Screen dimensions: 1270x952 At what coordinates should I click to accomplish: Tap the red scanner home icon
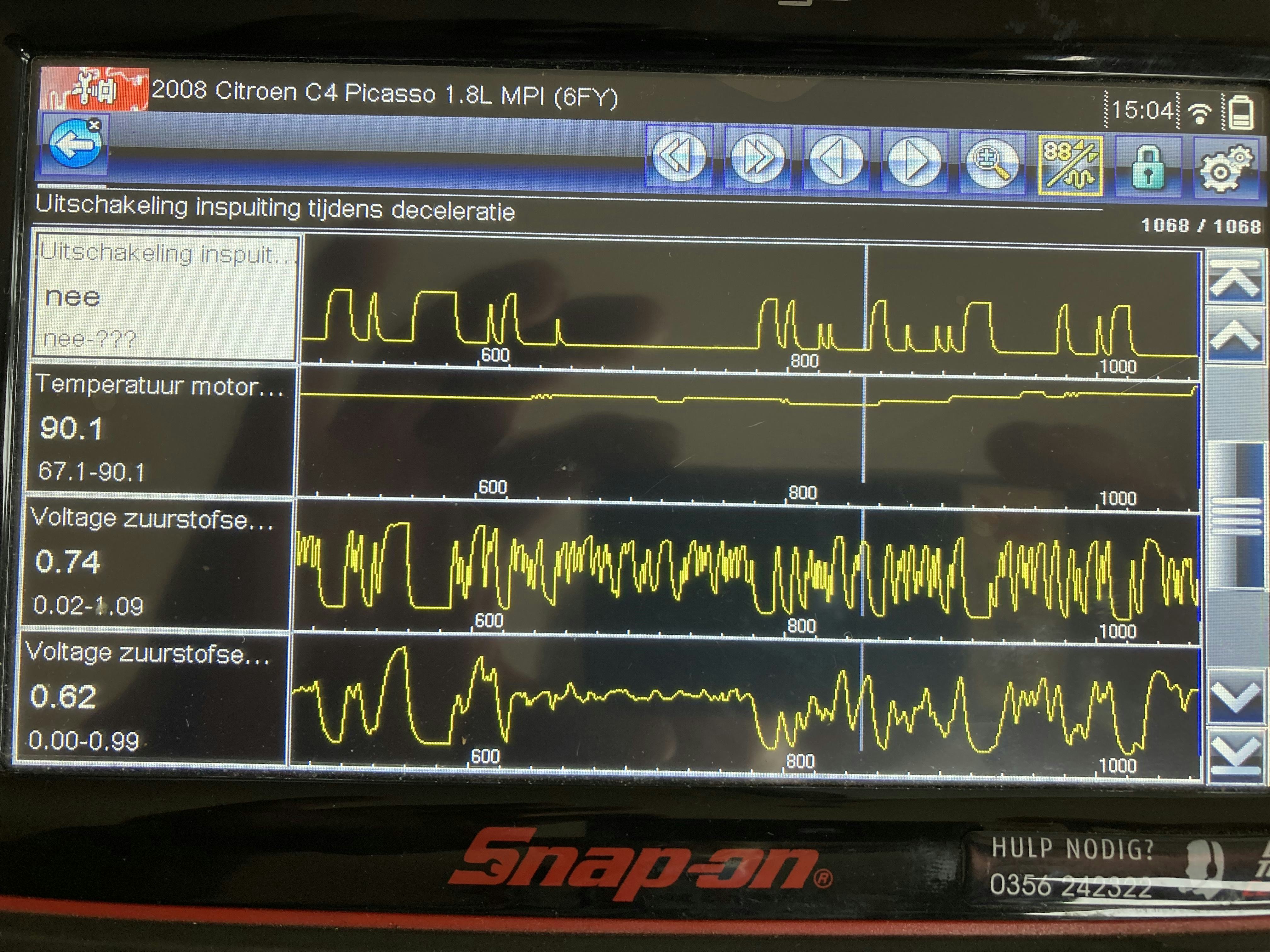pos(95,89)
